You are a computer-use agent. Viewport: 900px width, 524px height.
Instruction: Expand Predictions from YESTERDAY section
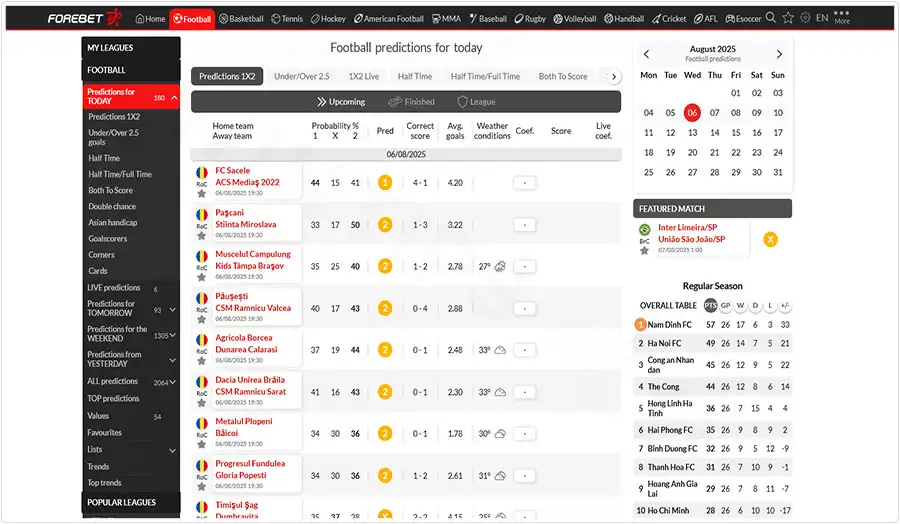pyautogui.click(x=172, y=360)
